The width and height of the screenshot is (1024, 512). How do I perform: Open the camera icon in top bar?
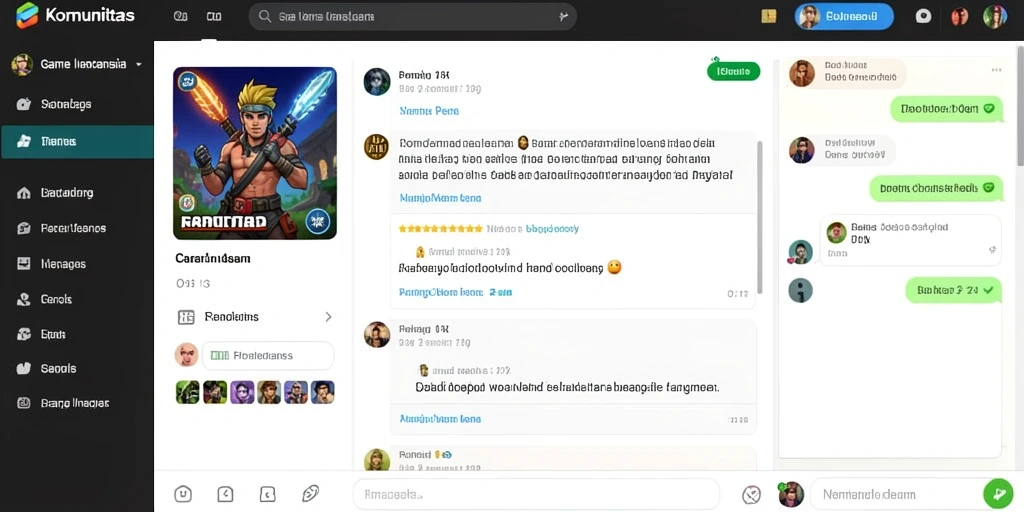(x=923, y=16)
